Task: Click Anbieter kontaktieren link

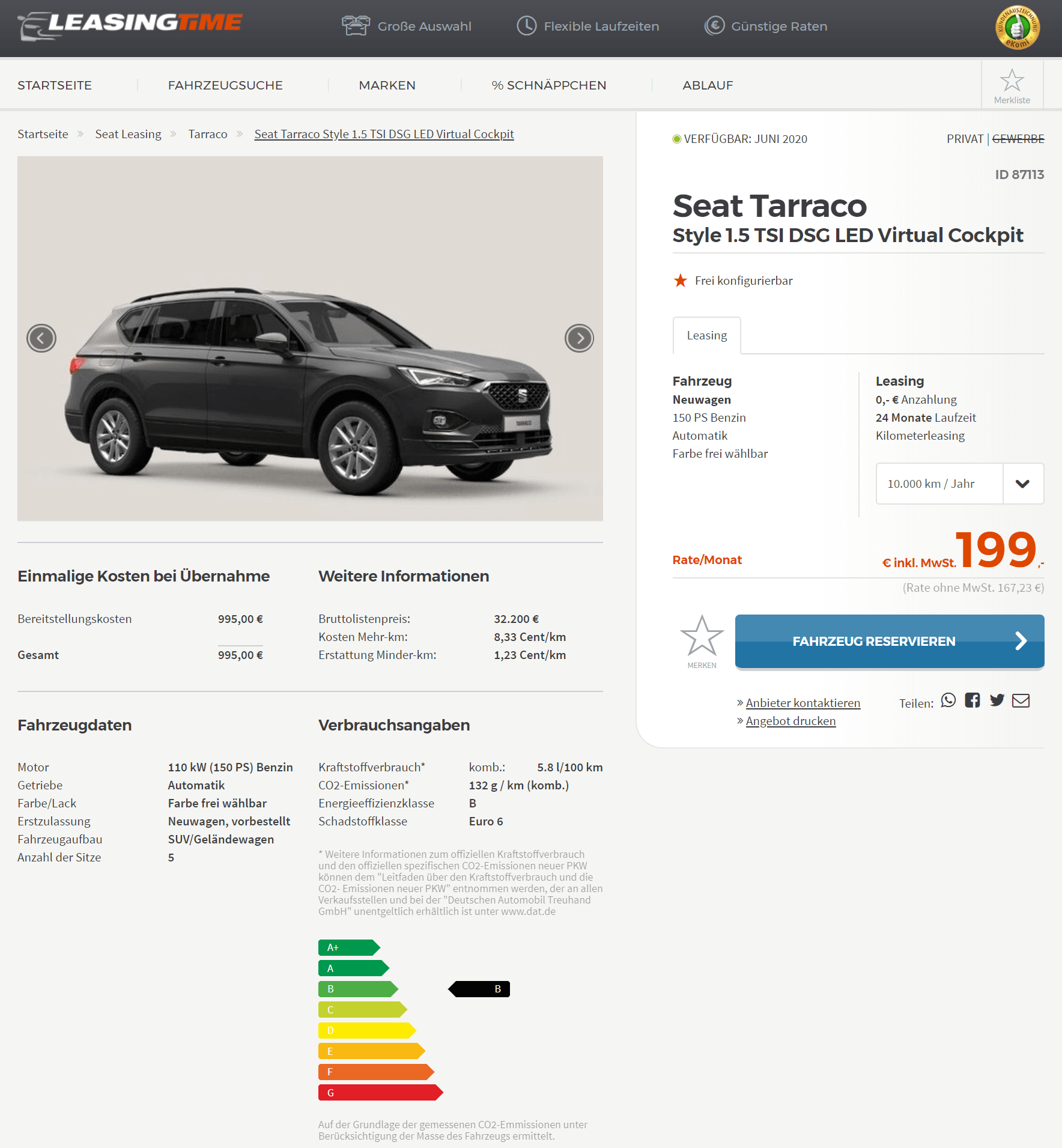Action: pyautogui.click(x=803, y=703)
